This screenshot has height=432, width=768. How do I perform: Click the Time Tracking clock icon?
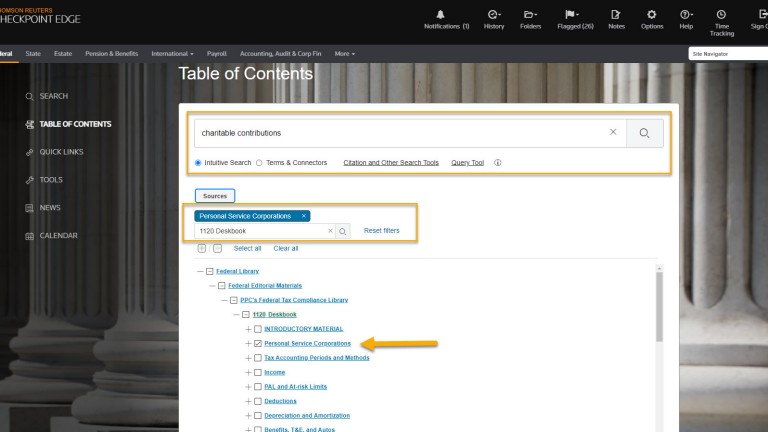721,14
